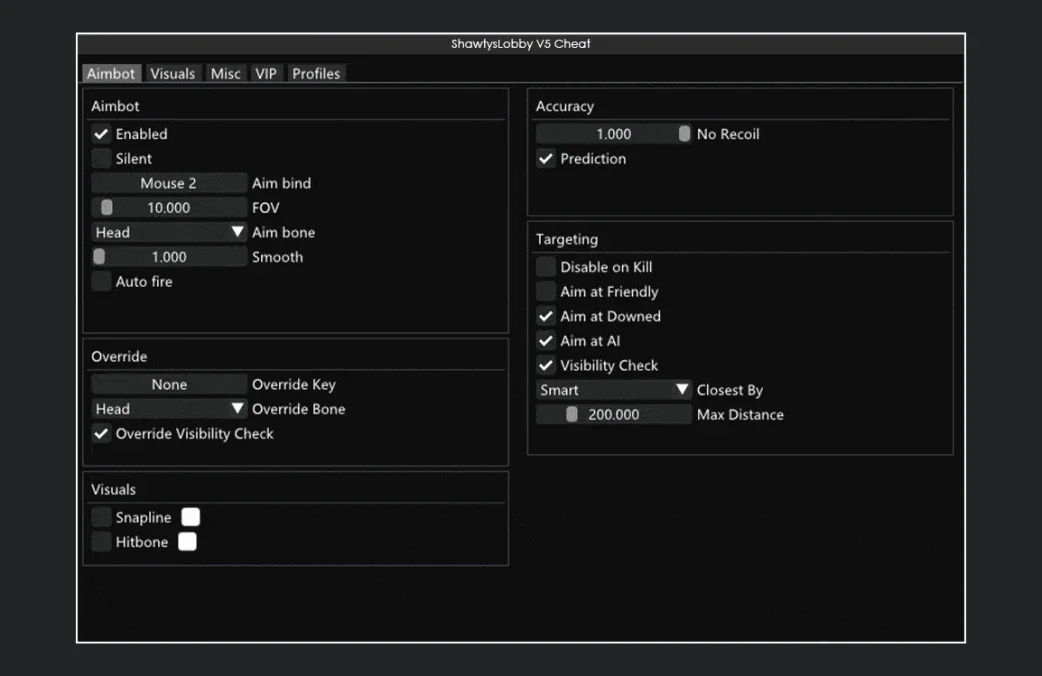The image size is (1042, 676).
Task: Tick the Auto fire checkbox
Action: [x=101, y=281]
